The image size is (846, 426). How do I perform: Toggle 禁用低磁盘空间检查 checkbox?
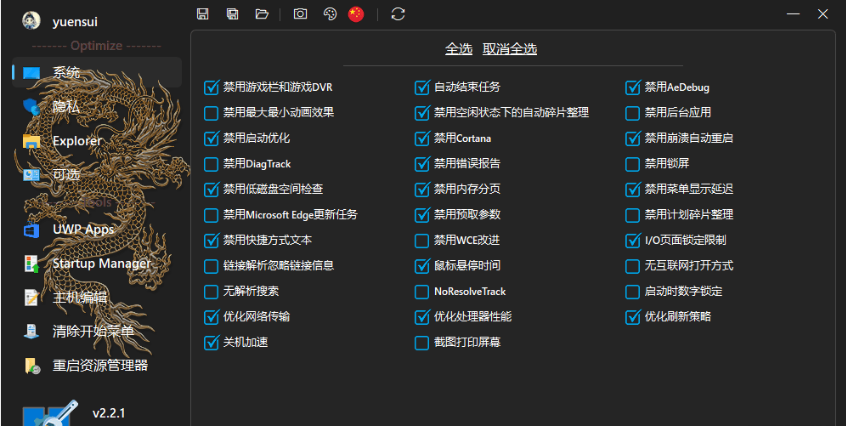click(211, 189)
